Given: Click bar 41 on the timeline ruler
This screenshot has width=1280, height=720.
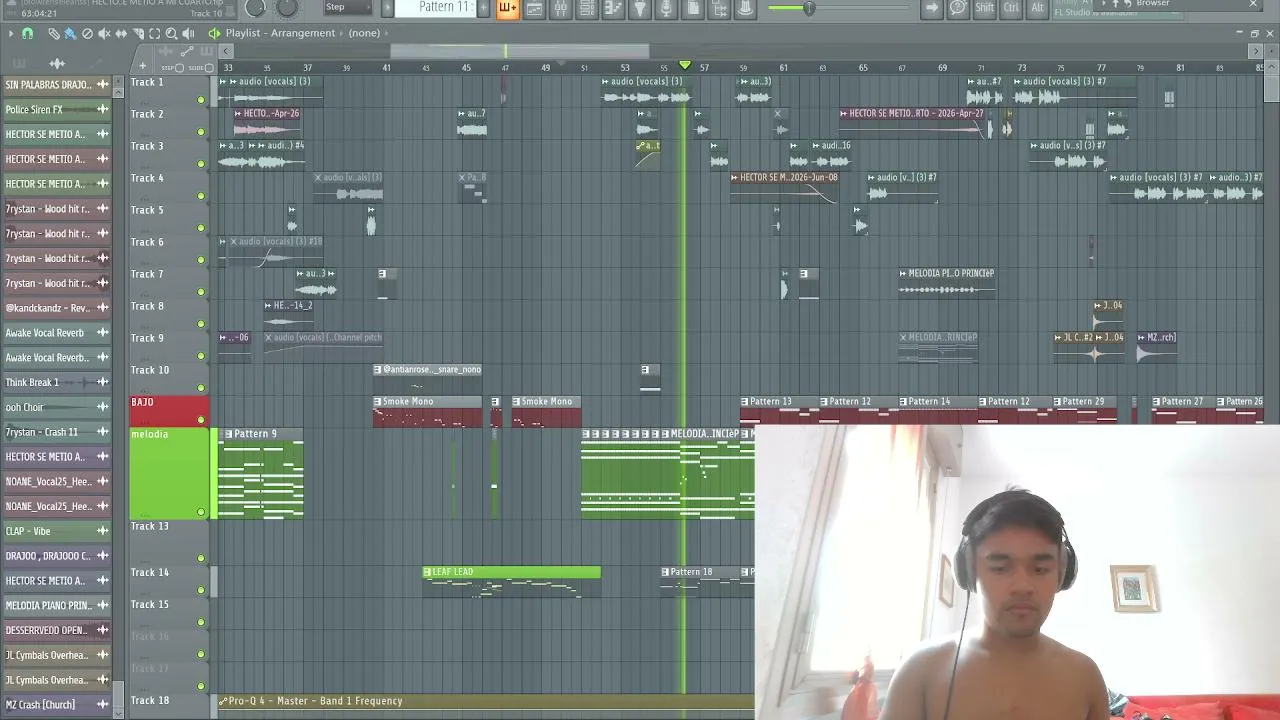Looking at the screenshot, I should pyautogui.click(x=386, y=68).
